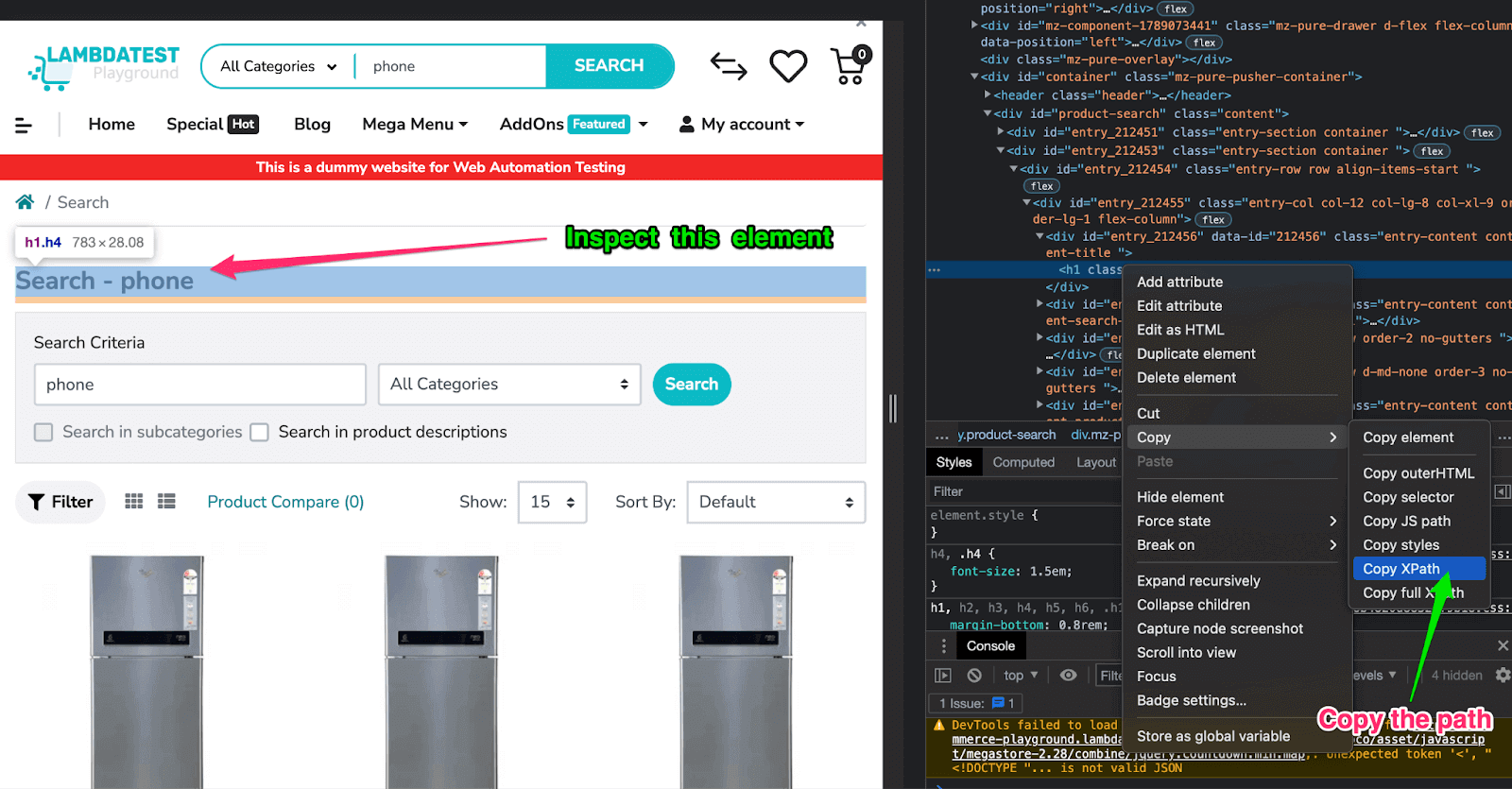Close the DevTools console drawer

pos(1503,645)
